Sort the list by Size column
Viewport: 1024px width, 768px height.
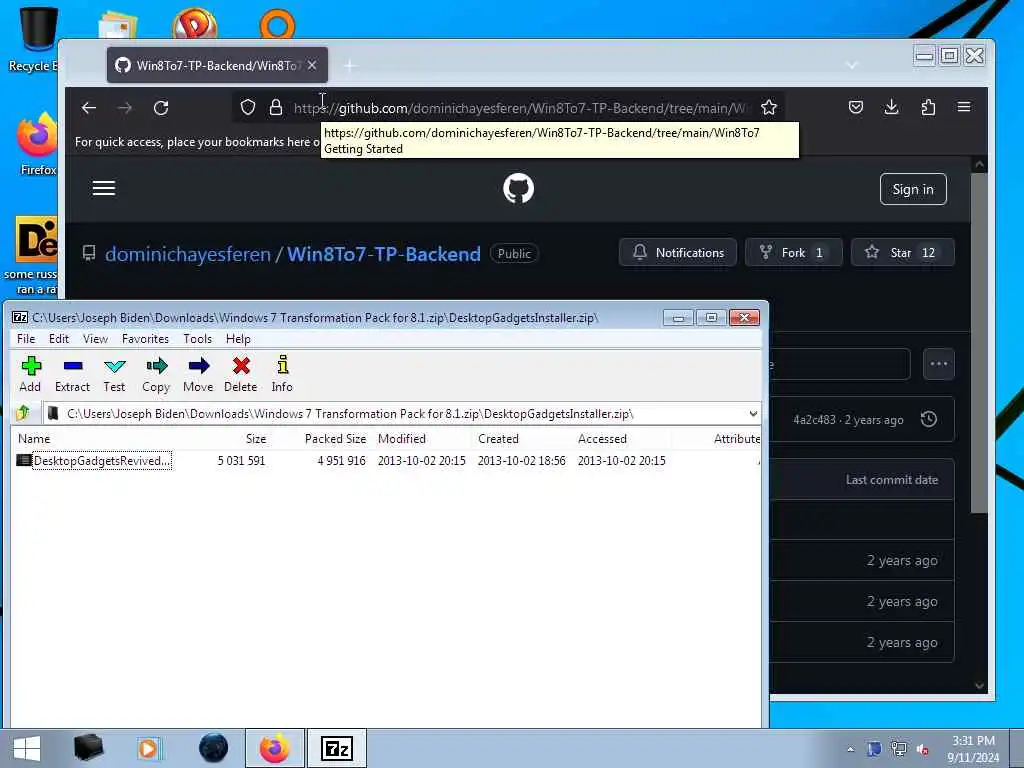pos(256,439)
